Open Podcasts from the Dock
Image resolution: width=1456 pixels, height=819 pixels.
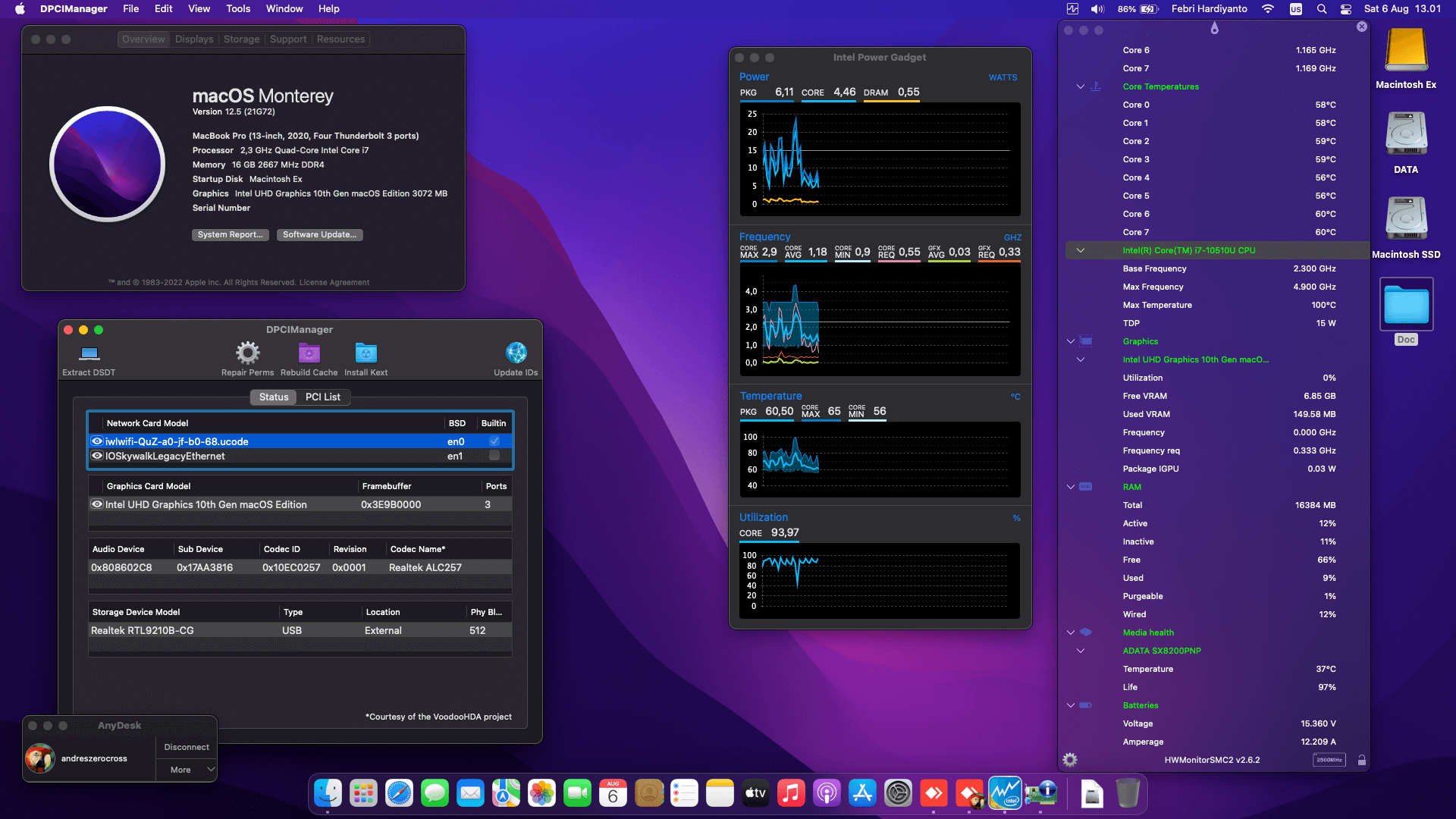point(827,793)
